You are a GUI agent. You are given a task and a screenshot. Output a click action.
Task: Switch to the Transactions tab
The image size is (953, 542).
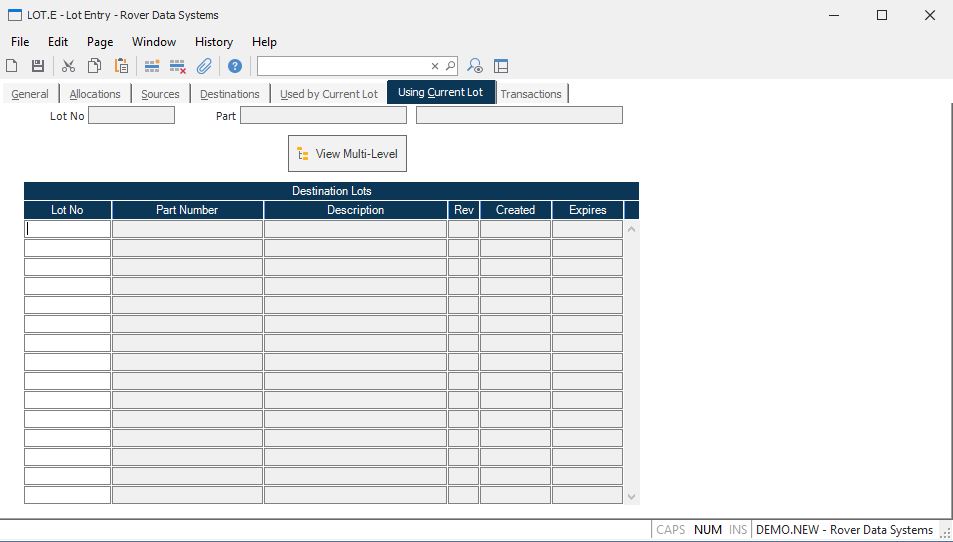[531, 94]
